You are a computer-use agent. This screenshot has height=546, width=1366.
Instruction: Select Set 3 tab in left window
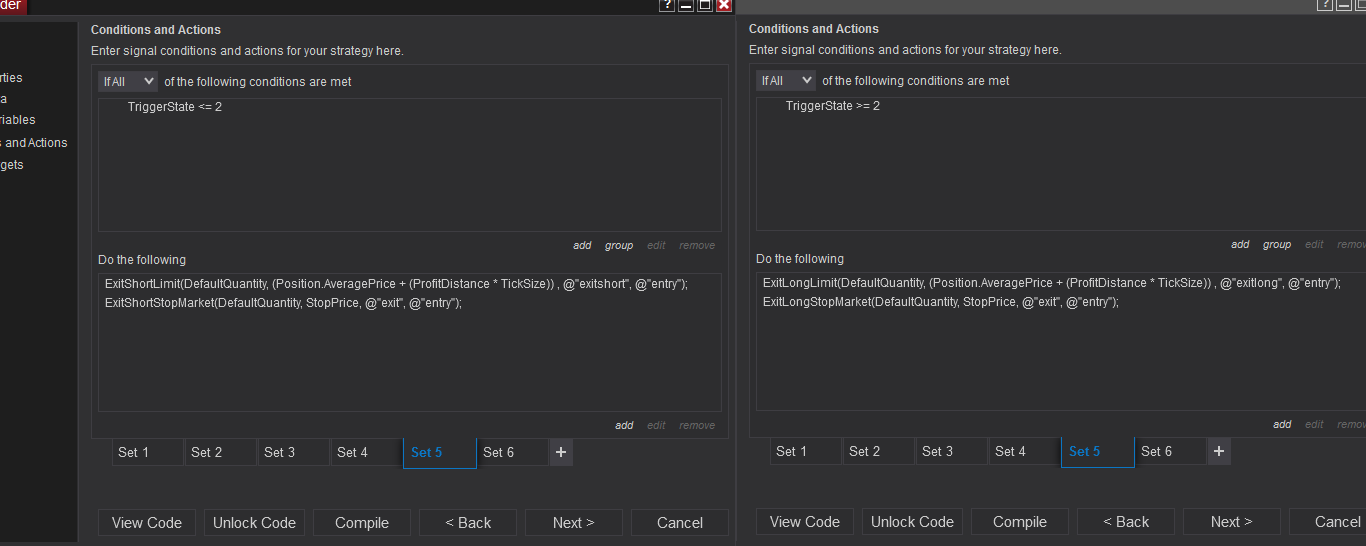[x=293, y=452]
